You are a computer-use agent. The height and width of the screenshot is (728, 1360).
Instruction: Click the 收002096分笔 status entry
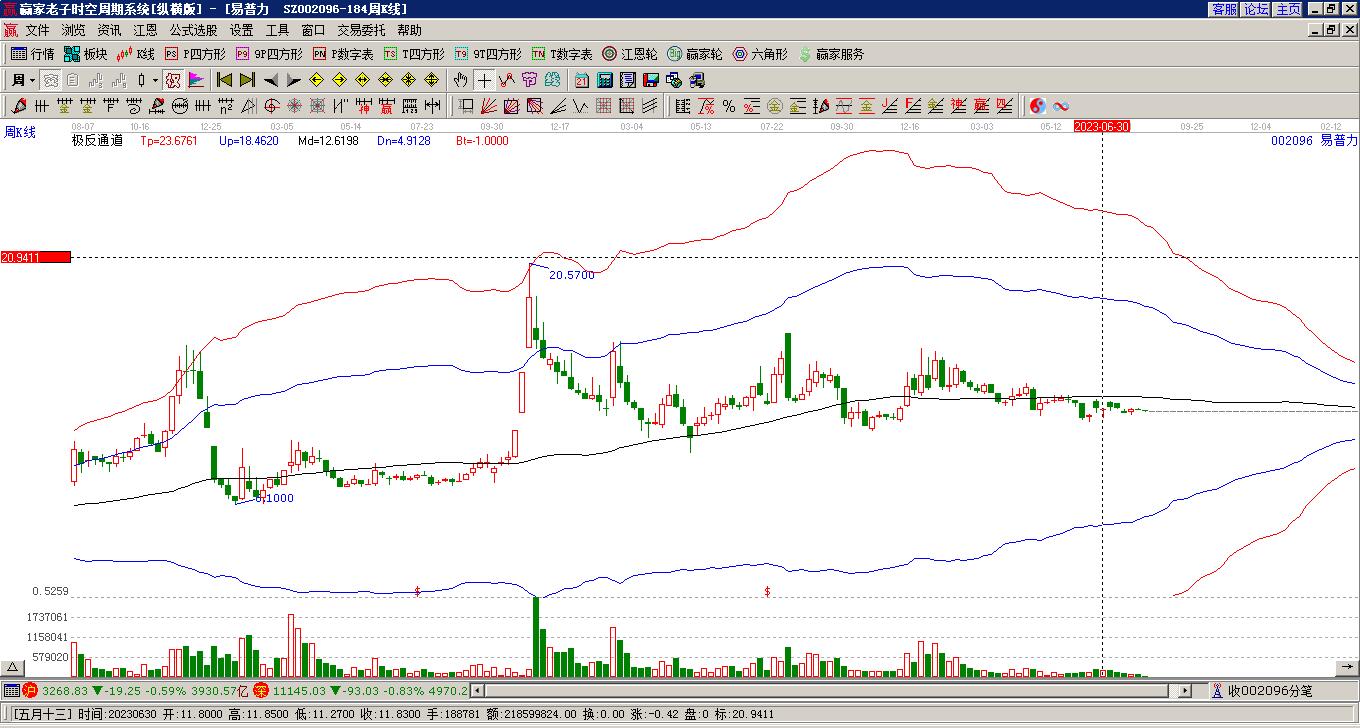point(1262,690)
